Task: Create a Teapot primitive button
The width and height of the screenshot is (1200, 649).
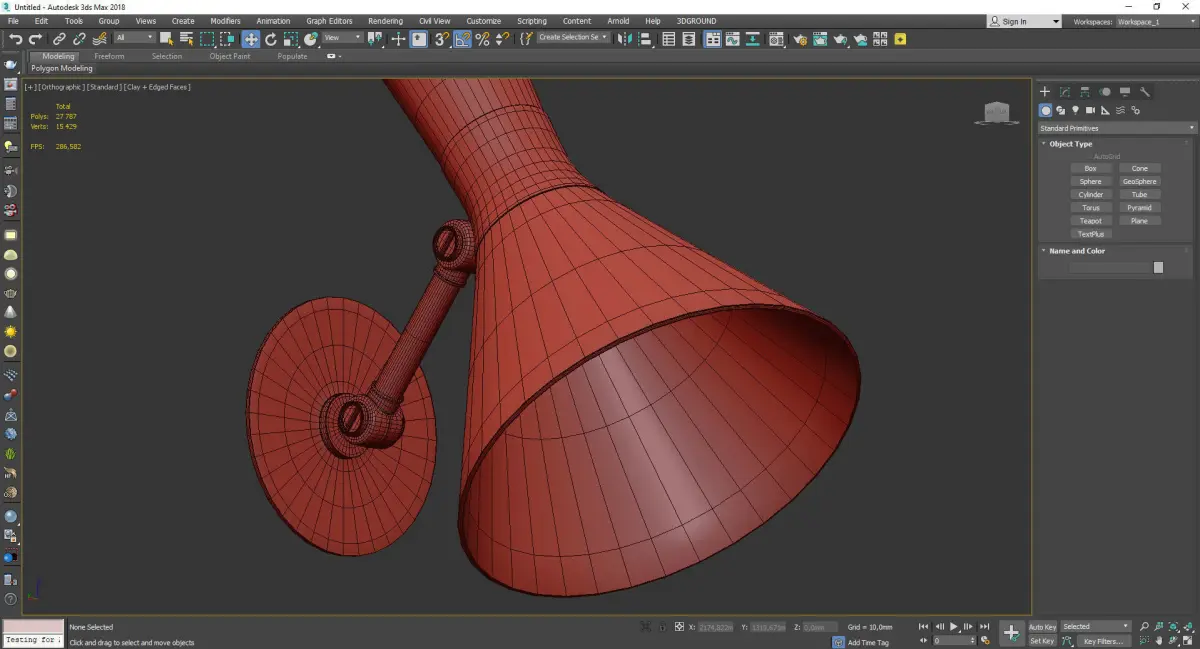Action: click(x=1090, y=221)
